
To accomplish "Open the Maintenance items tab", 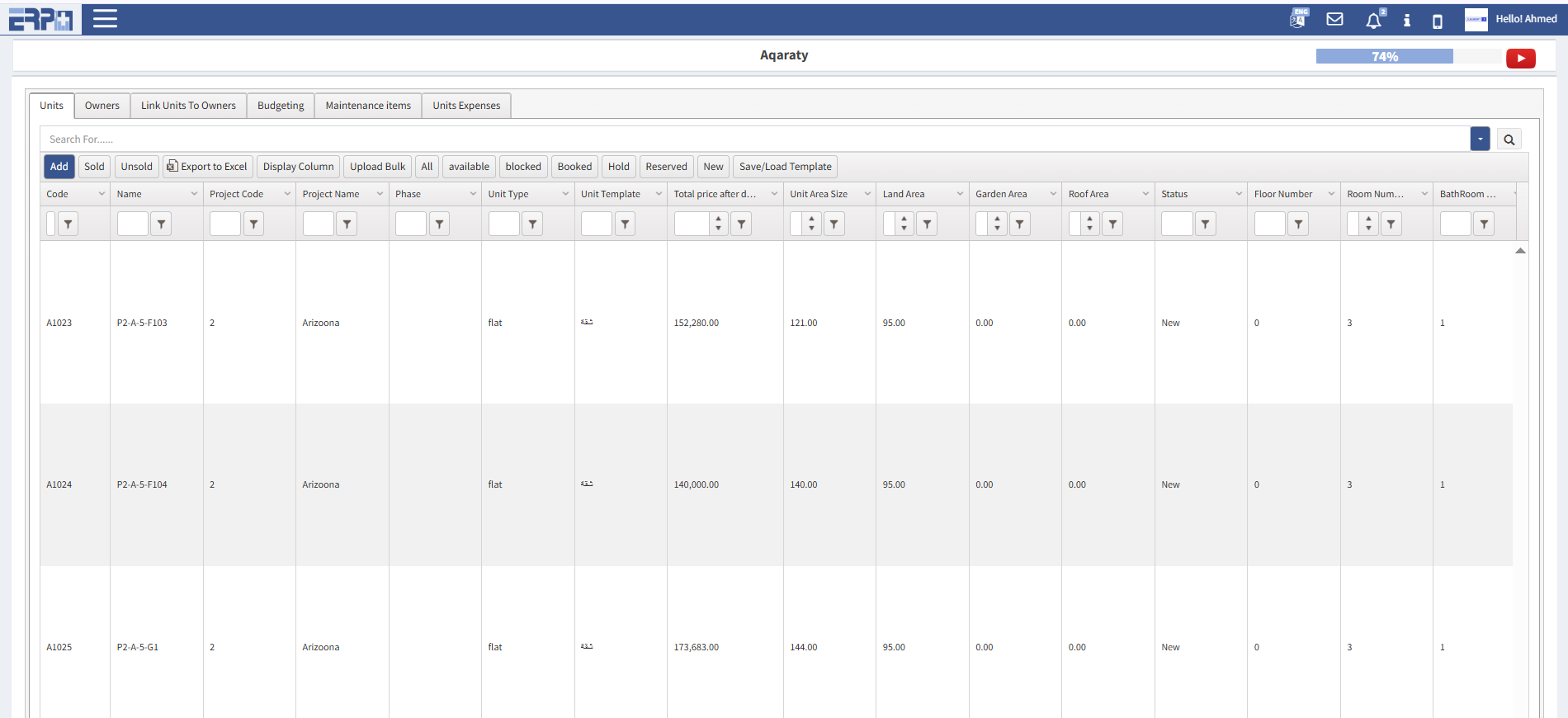I will pyautogui.click(x=368, y=106).
